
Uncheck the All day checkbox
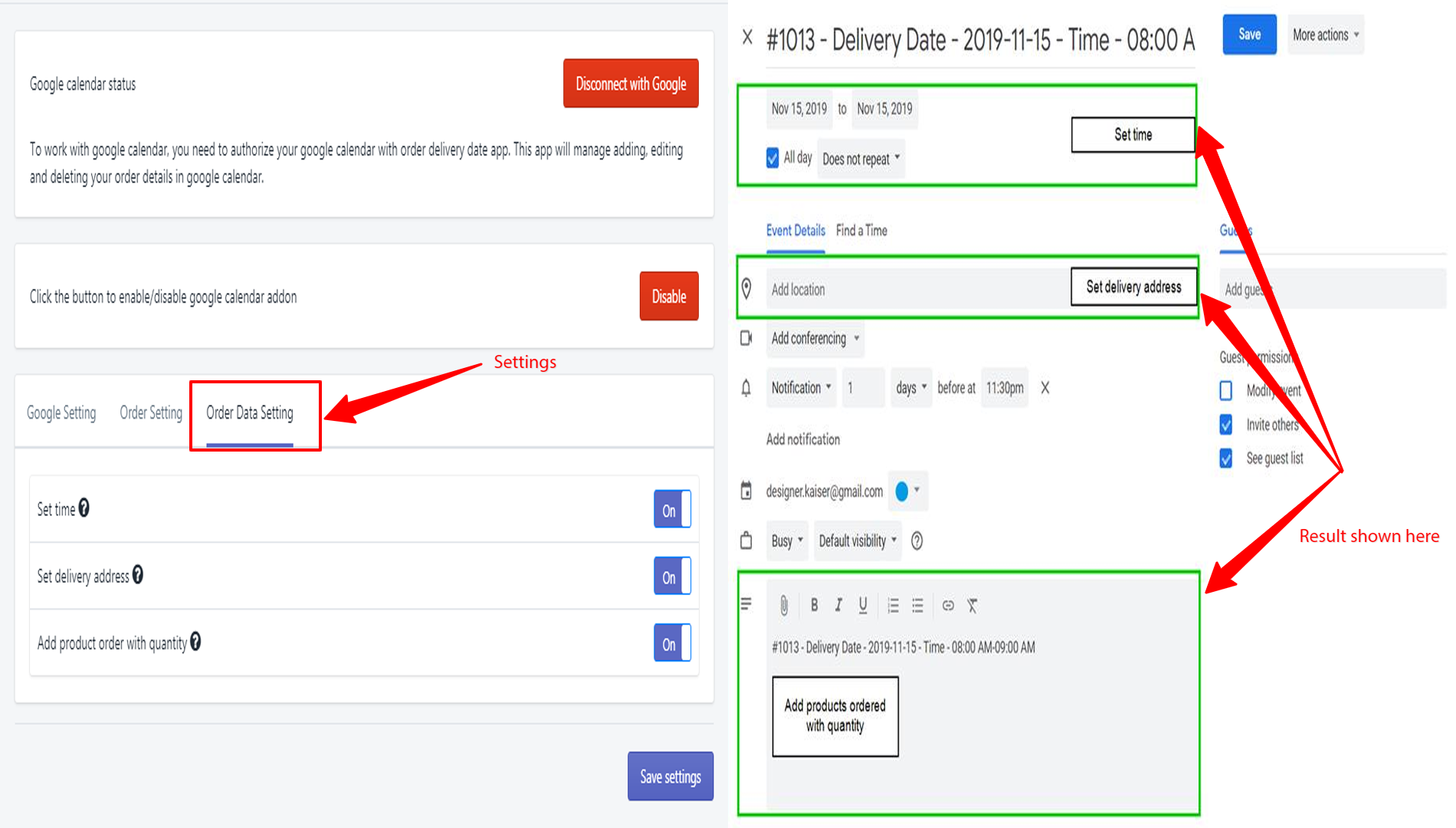(x=772, y=158)
